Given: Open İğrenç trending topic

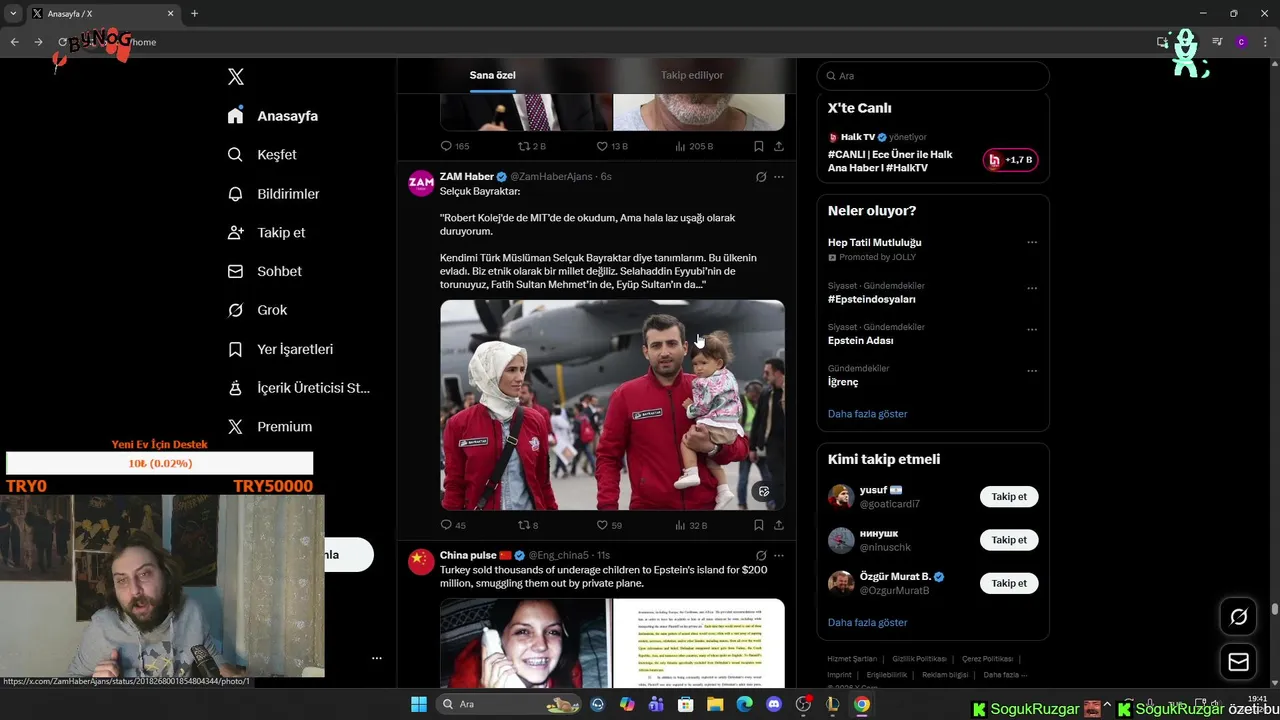Looking at the screenshot, I should 843,382.
